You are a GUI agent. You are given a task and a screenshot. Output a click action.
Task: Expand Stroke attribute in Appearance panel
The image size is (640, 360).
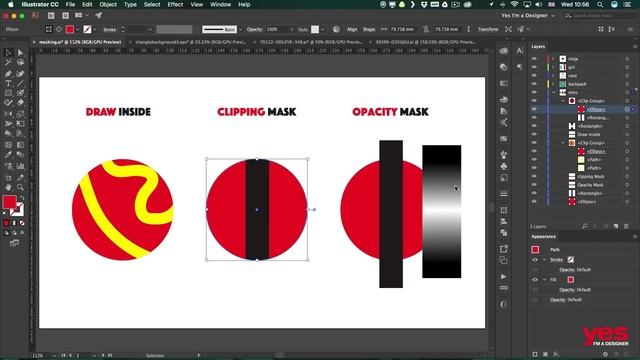[x=544, y=260]
